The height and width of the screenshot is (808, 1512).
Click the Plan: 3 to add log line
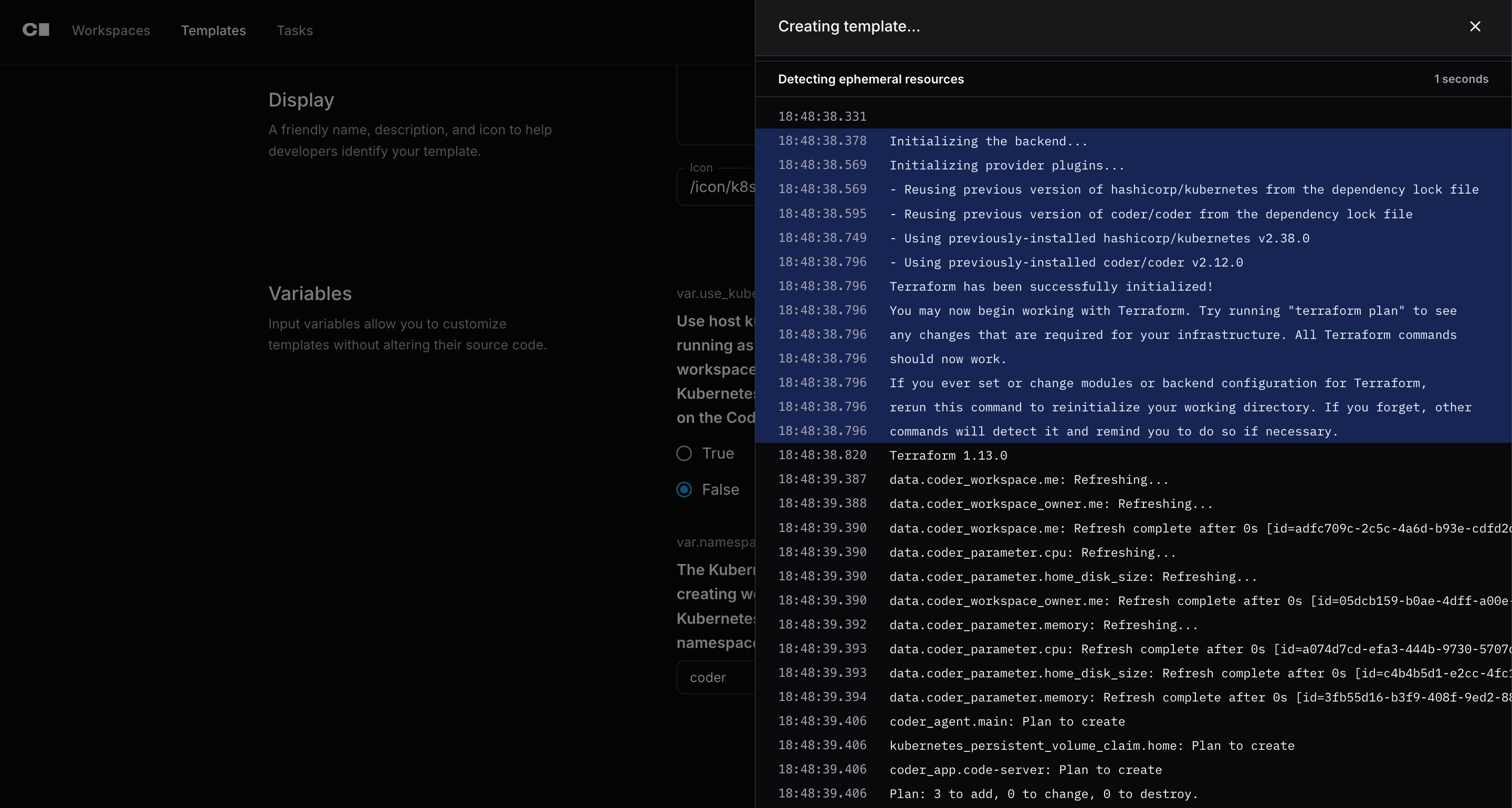[x=1043, y=794]
